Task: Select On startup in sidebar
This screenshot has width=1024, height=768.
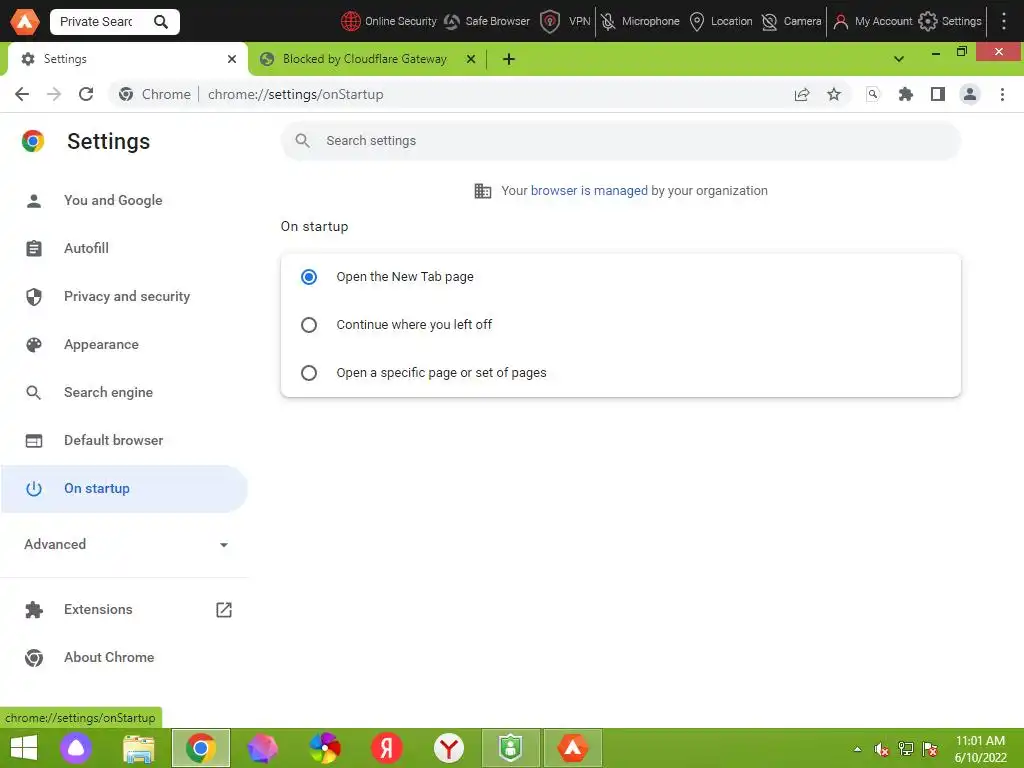Action: tap(124, 488)
